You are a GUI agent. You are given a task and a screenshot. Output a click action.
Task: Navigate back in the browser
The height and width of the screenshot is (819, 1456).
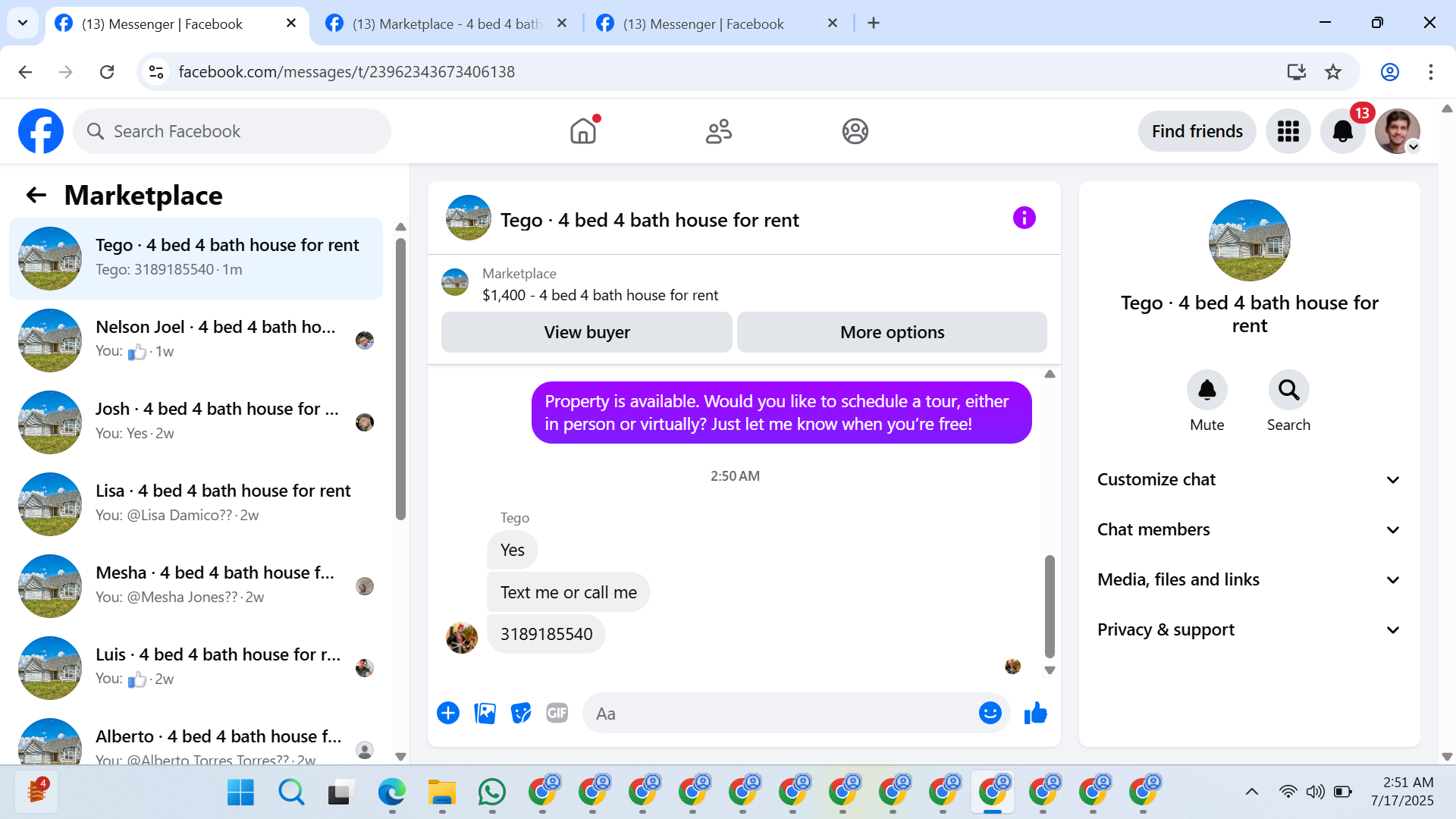pyautogui.click(x=25, y=72)
